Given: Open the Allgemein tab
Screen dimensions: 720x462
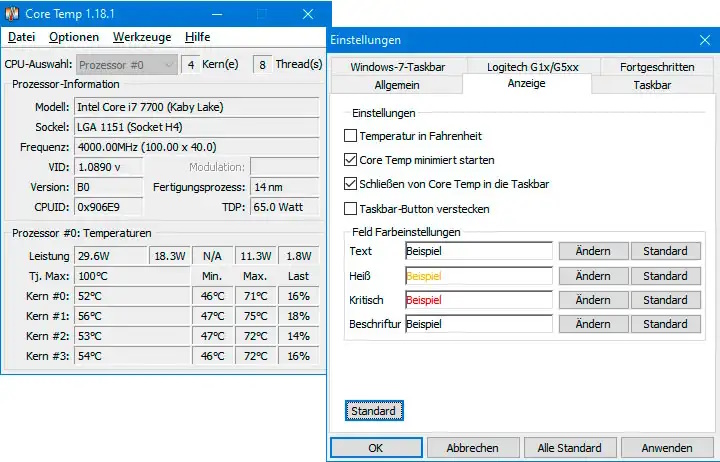Looking at the screenshot, I should point(397,85).
